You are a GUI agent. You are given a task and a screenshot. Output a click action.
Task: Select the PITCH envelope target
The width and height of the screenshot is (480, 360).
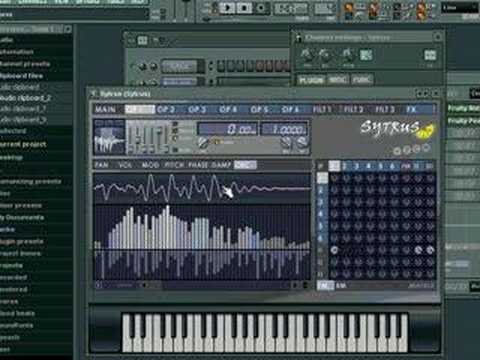point(174,165)
